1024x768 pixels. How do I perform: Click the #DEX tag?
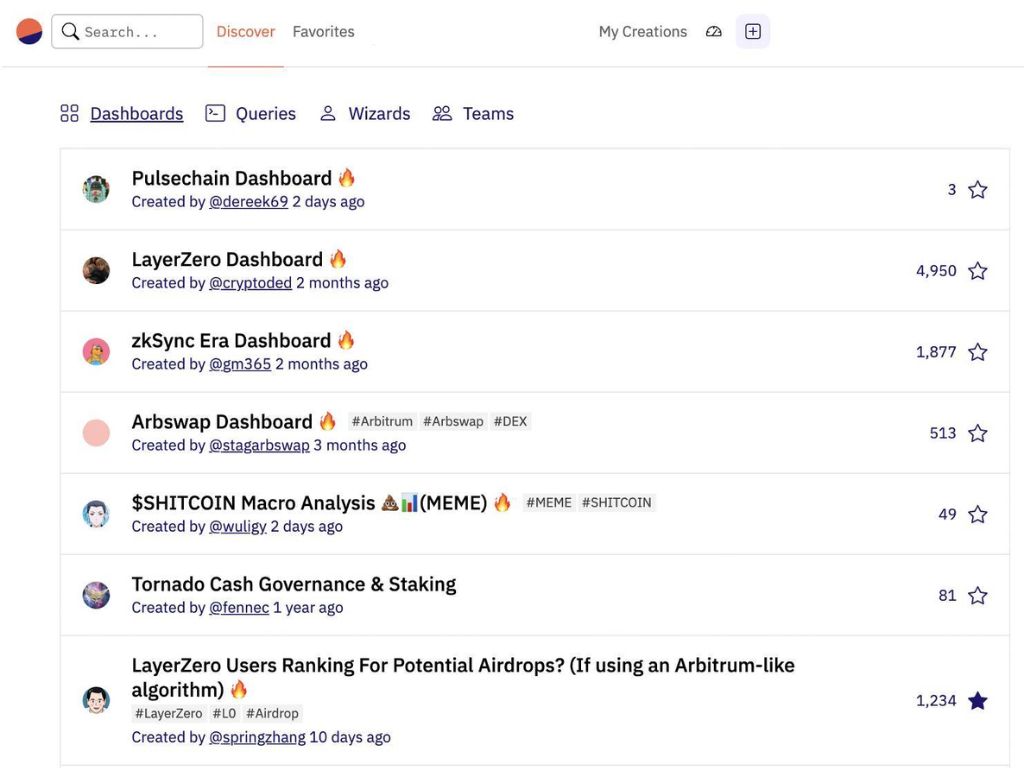point(510,421)
